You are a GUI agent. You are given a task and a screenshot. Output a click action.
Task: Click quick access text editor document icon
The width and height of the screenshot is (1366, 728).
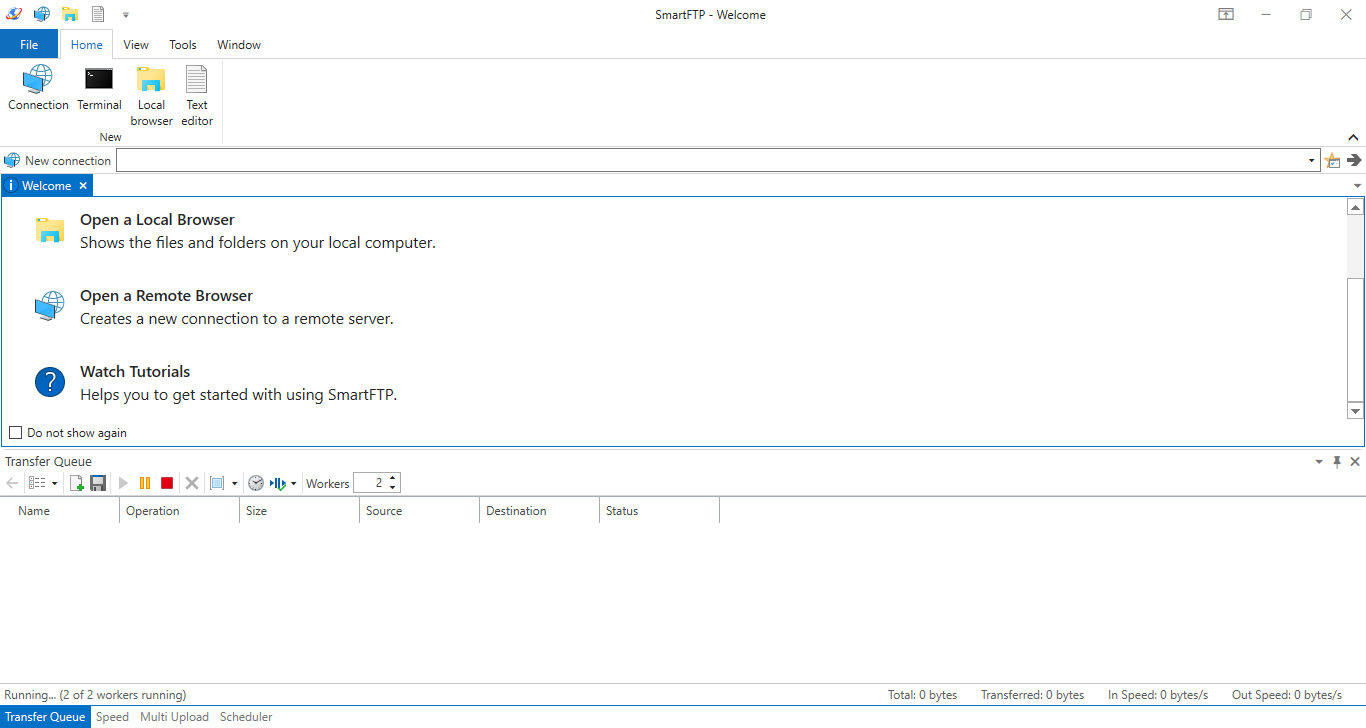tap(98, 14)
